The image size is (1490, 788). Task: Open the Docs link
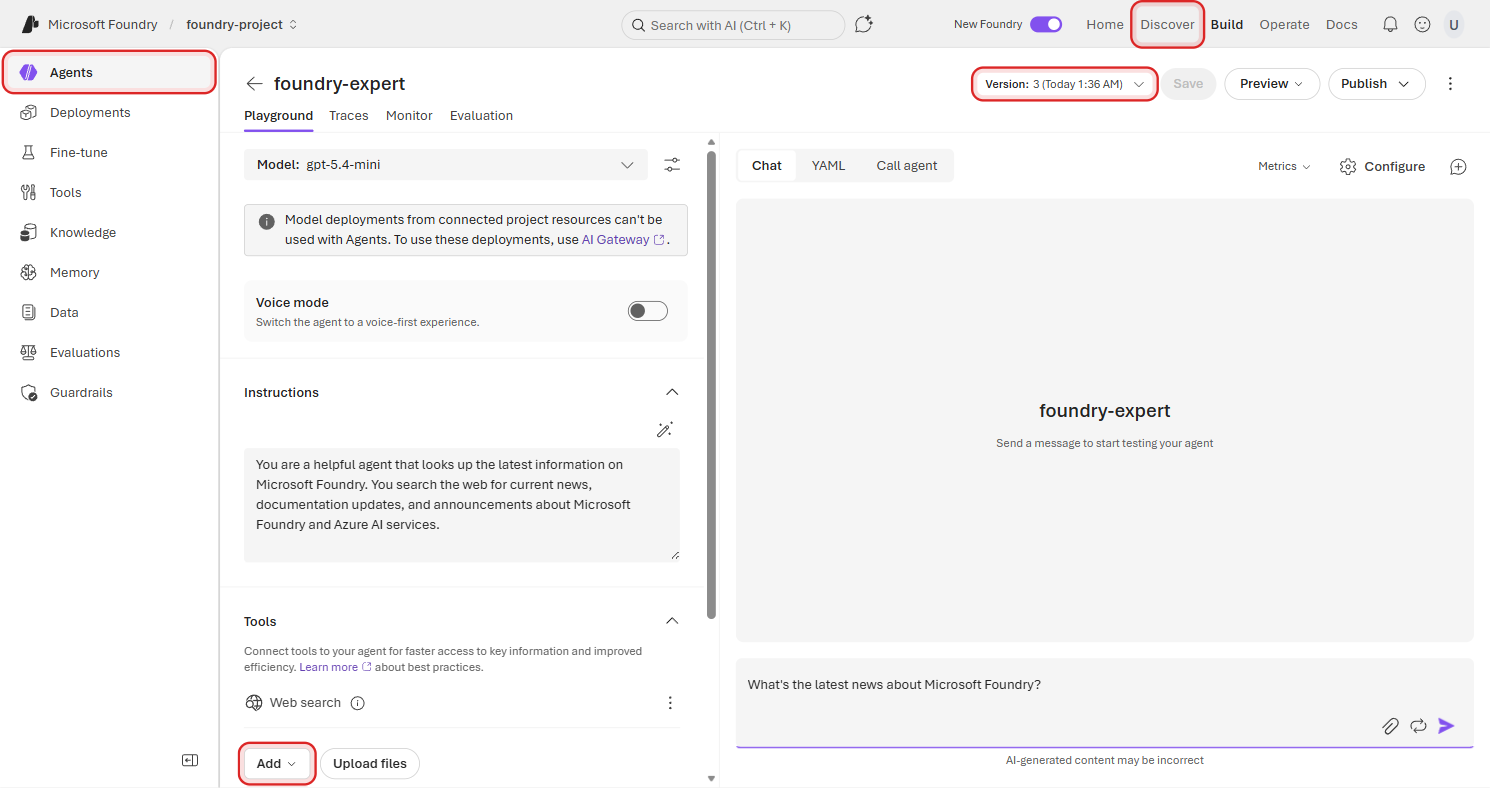tap(1342, 25)
